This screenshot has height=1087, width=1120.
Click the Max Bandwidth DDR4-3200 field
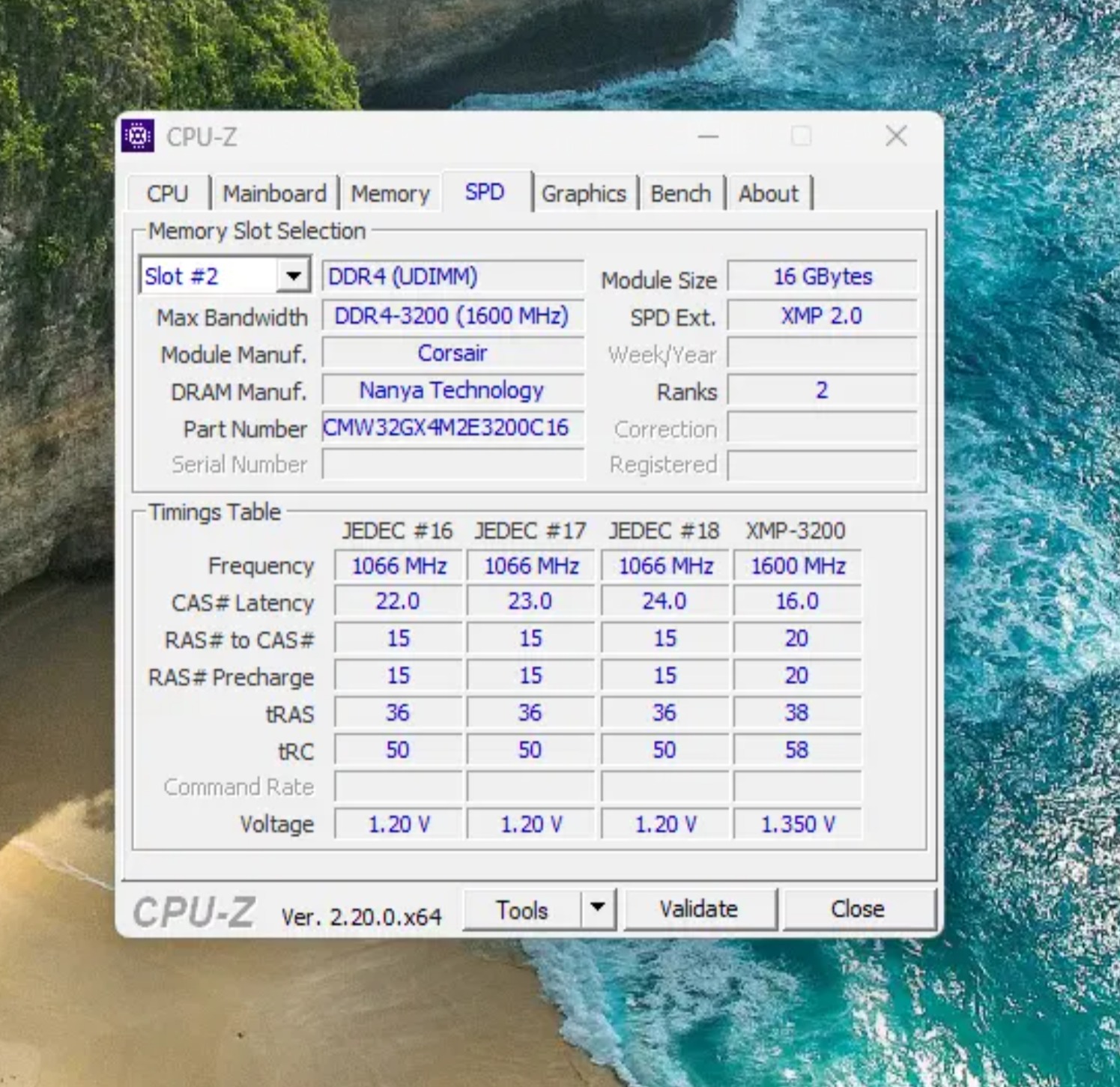click(452, 315)
